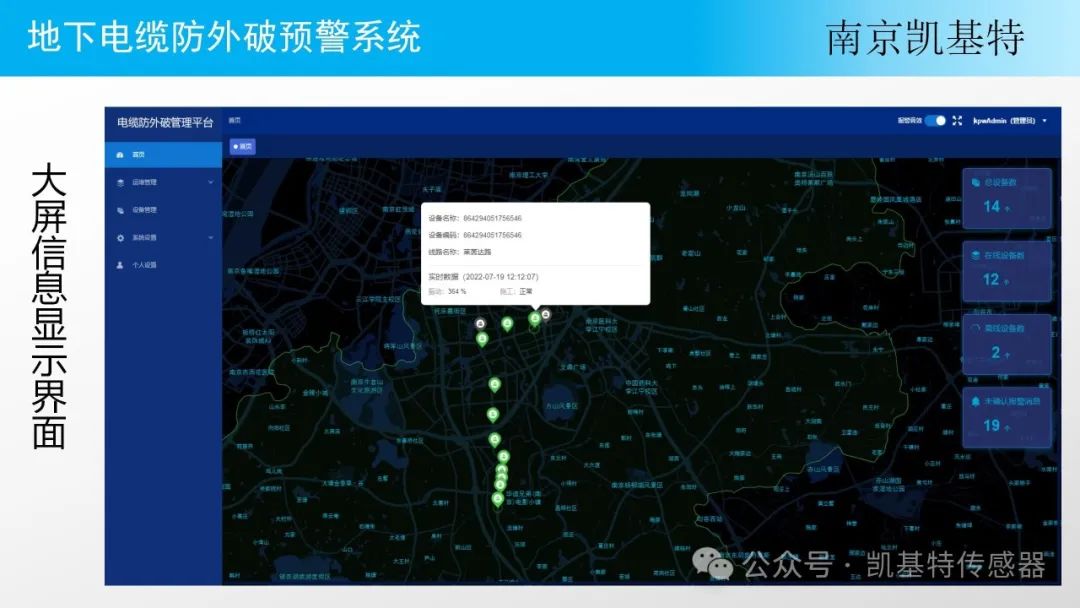This screenshot has width=1080, height=608.
Task: Open 设备管理 via its device icon
Action: [x=121, y=210]
